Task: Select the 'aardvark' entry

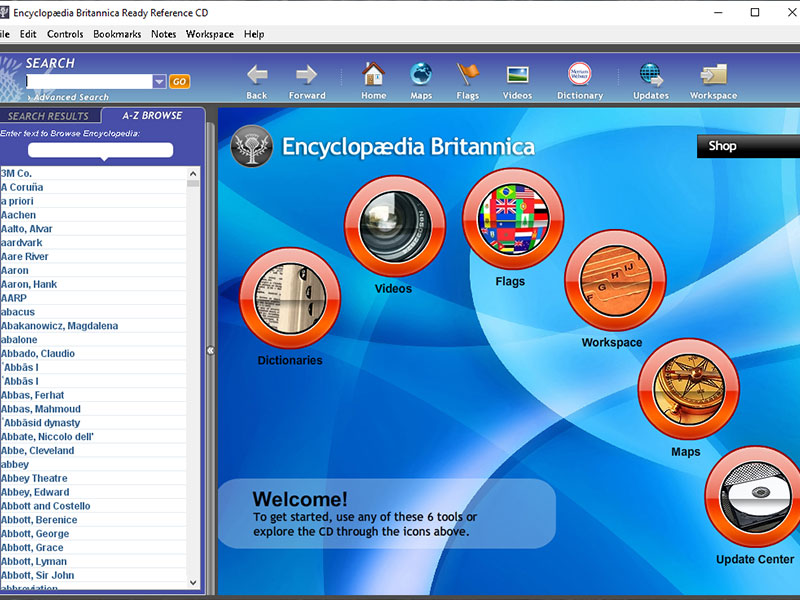Action: coord(93,242)
